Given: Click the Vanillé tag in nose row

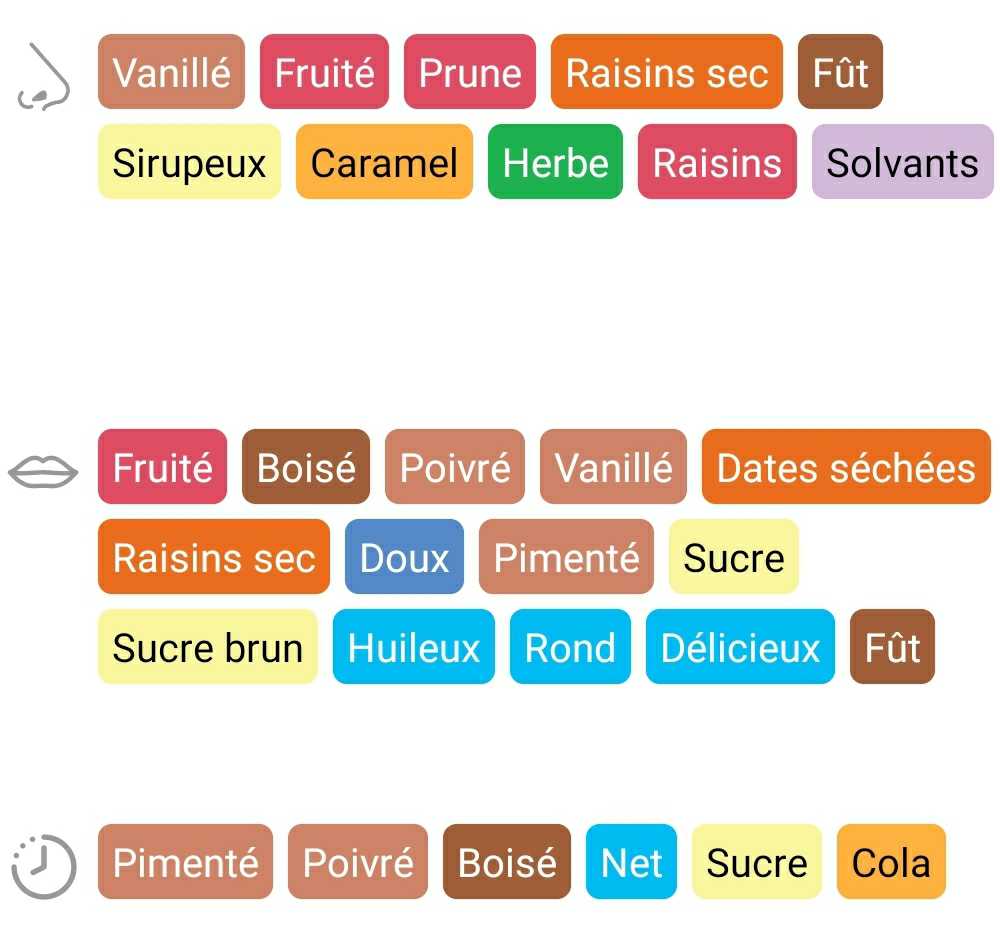Looking at the screenshot, I should tap(171, 72).
